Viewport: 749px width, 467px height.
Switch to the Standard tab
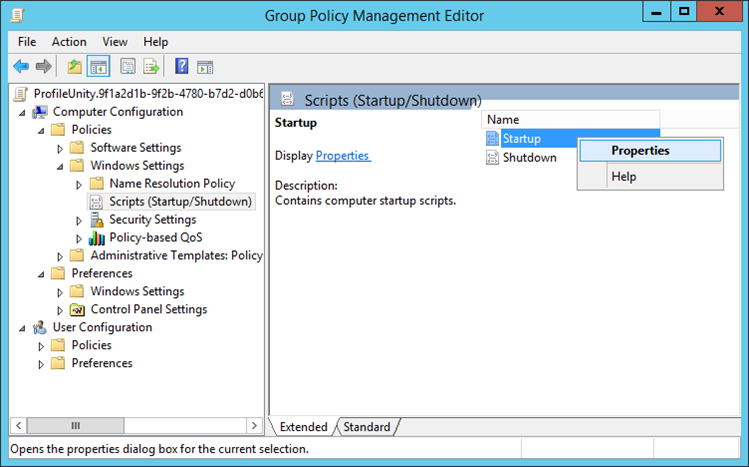[x=367, y=427]
